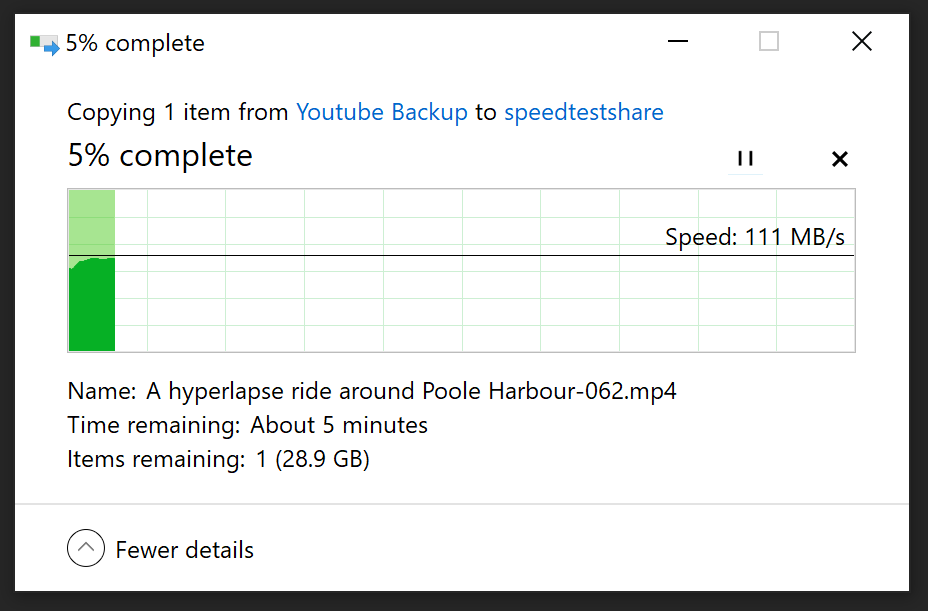Collapse the dialog using Fewer details

(x=184, y=548)
